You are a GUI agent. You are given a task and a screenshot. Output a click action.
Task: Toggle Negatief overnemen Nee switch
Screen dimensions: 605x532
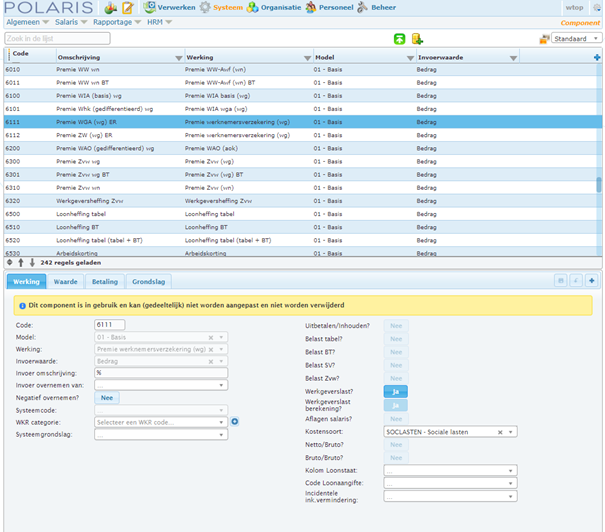107,398
